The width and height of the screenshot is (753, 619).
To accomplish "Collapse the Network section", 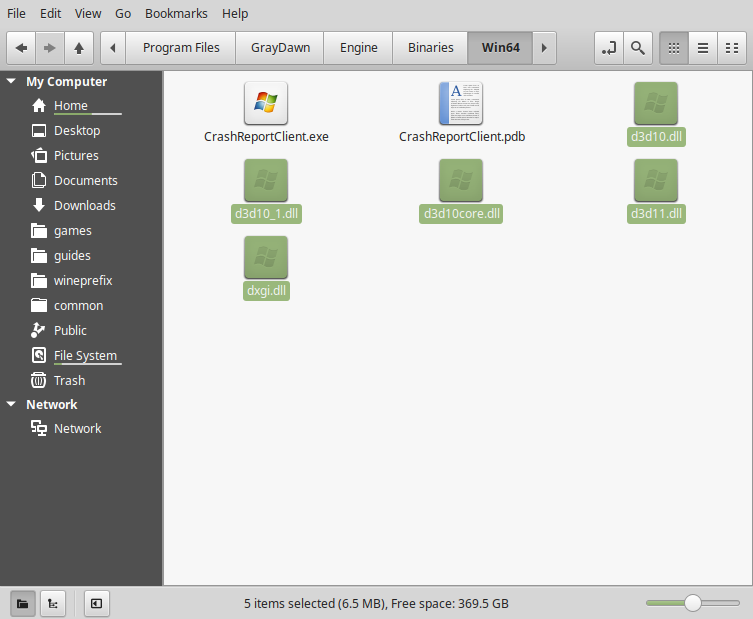I will [11, 404].
